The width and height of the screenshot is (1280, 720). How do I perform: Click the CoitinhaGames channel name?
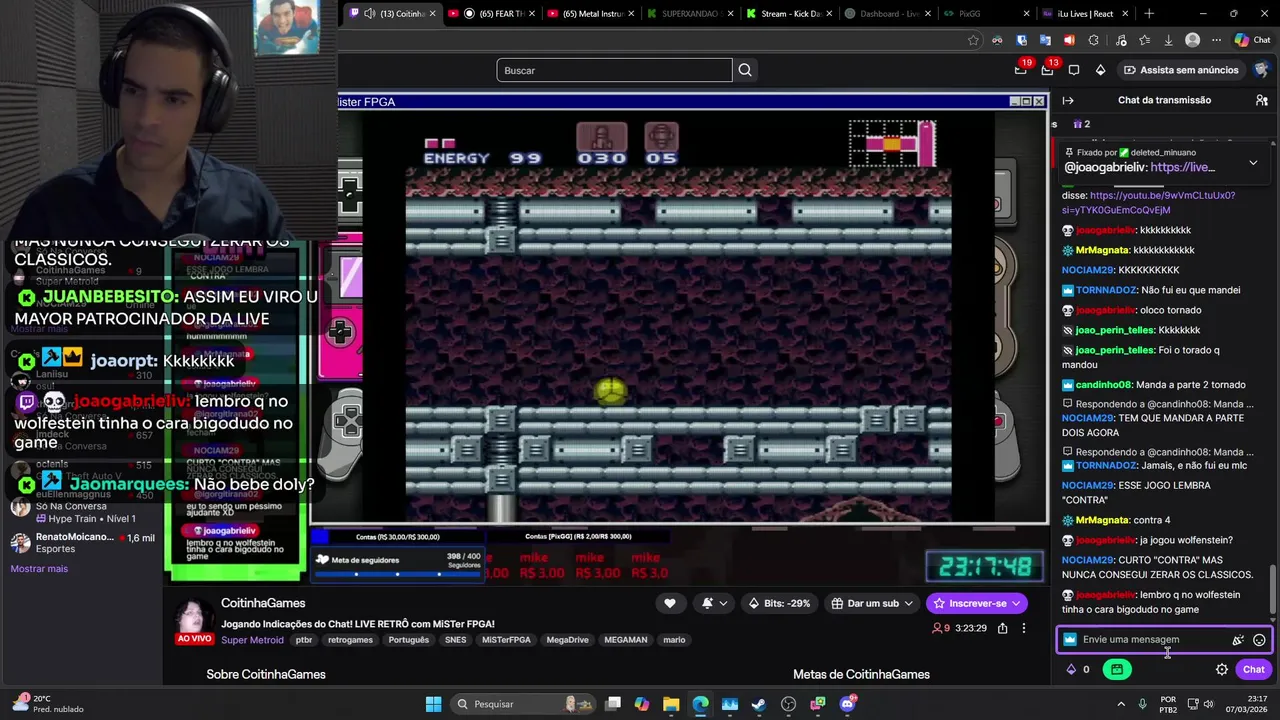(x=263, y=603)
